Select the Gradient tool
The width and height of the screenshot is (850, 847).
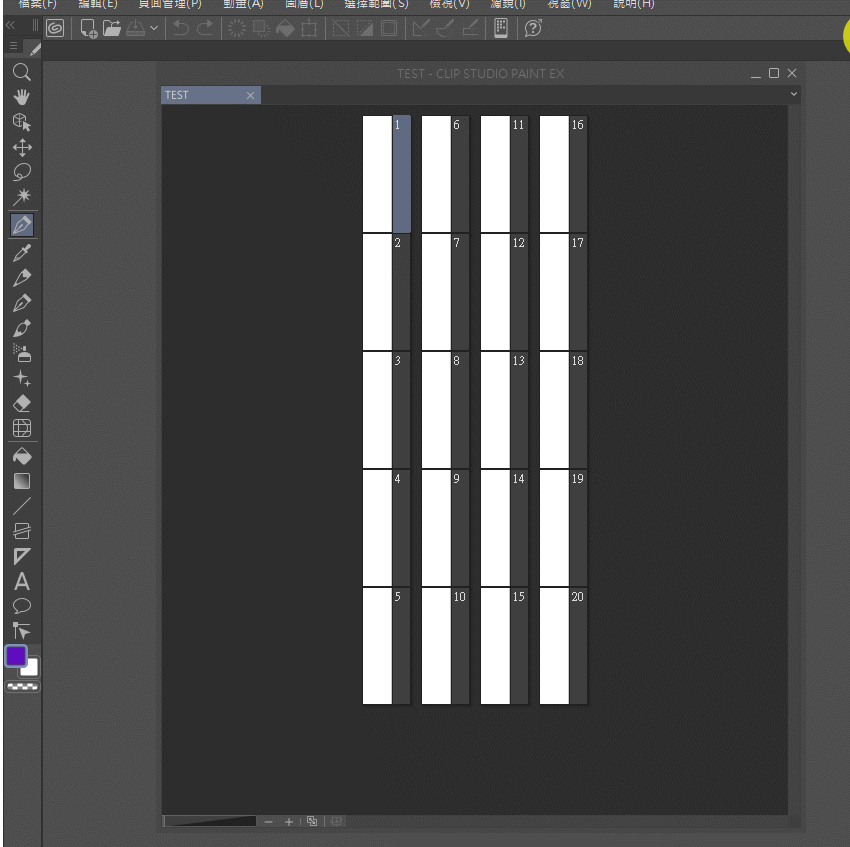coord(22,481)
